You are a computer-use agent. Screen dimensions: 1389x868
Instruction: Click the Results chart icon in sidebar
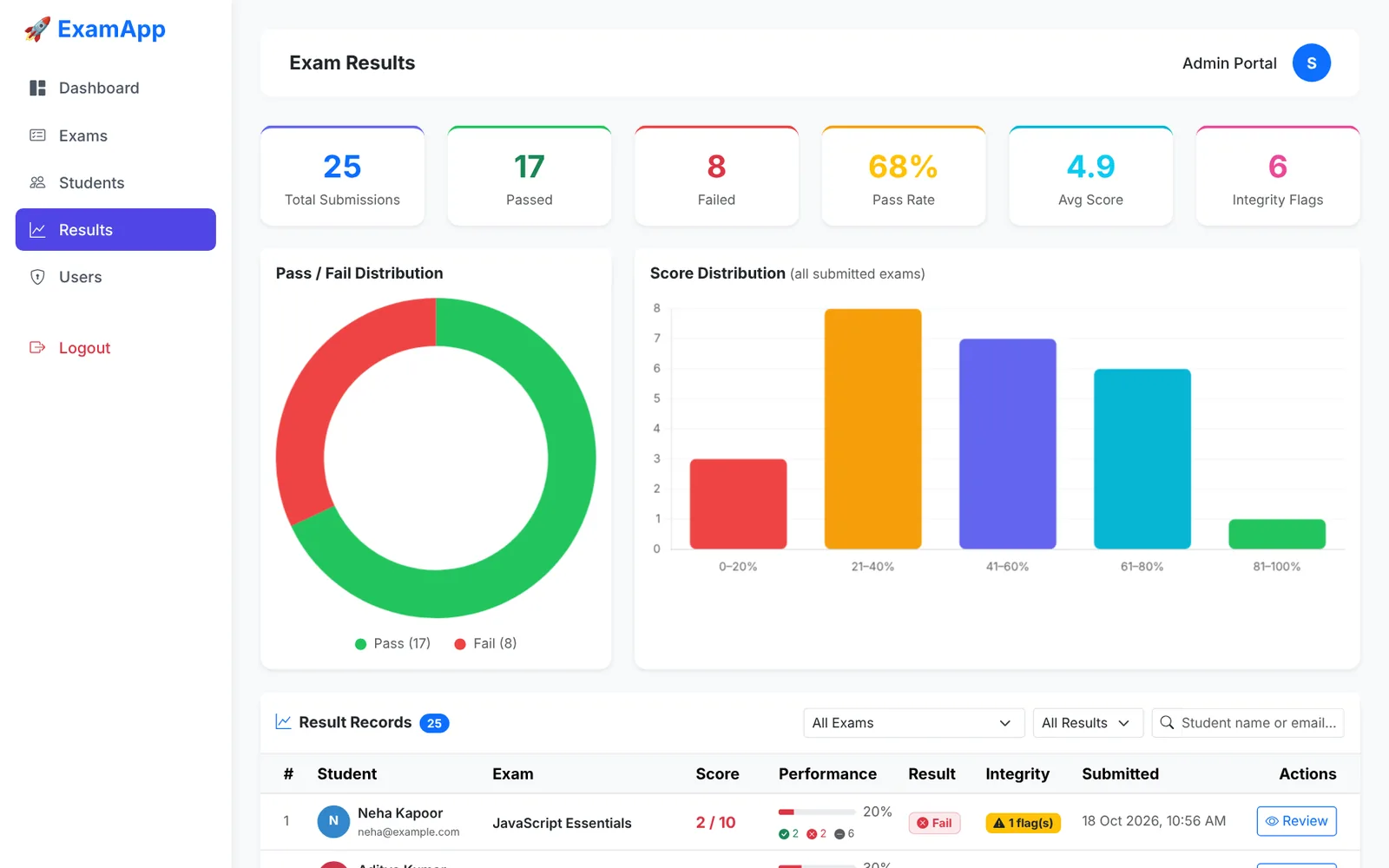click(x=37, y=230)
